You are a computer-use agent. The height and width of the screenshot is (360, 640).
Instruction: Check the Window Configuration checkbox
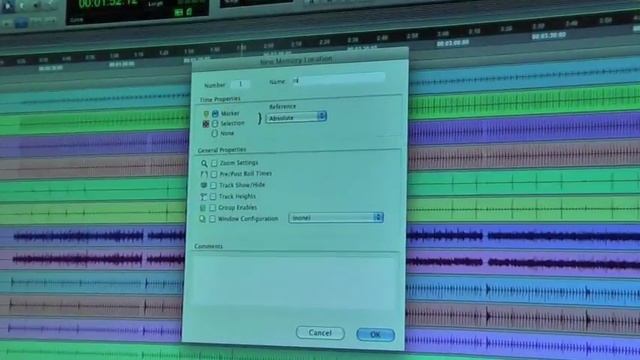[212, 219]
